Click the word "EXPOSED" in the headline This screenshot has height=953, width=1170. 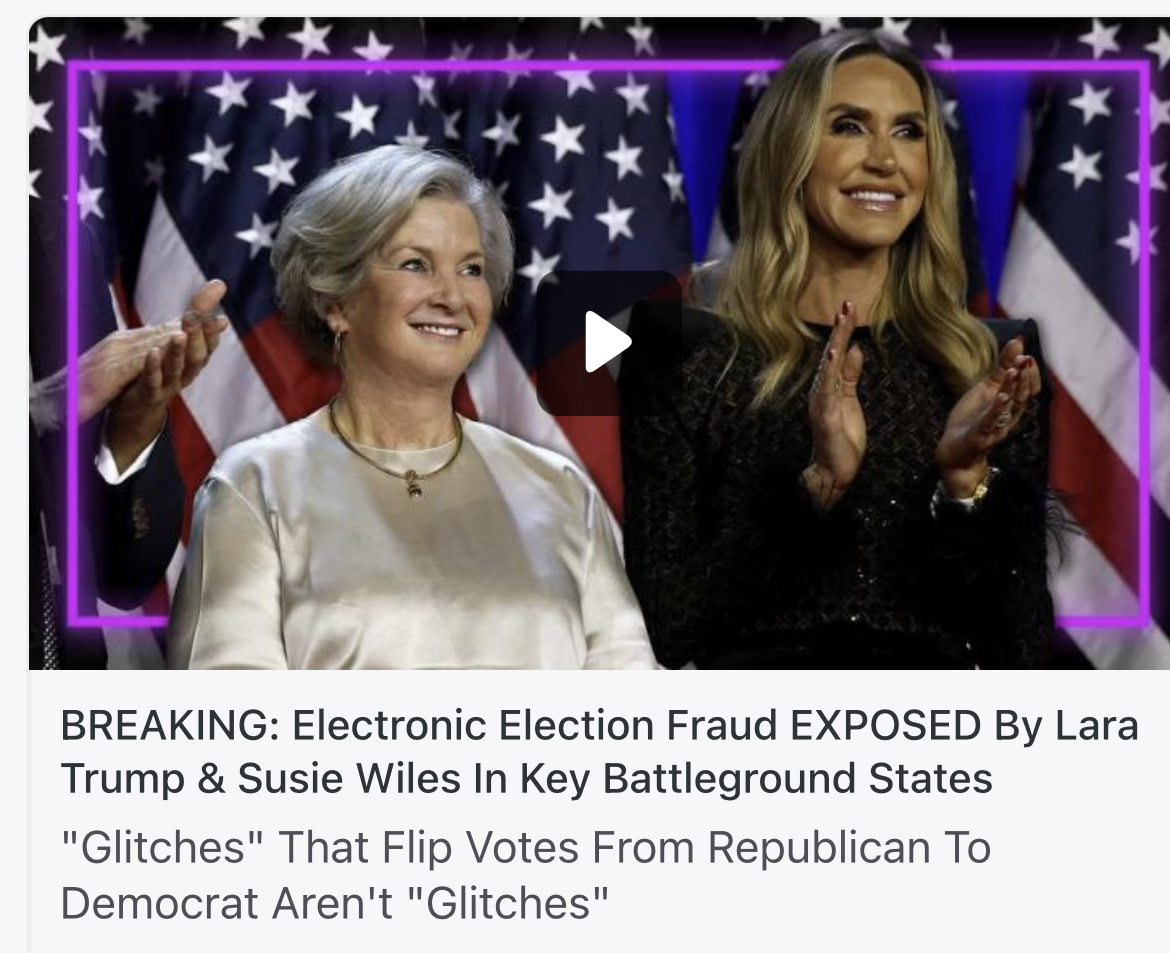(x=884, y=725)
